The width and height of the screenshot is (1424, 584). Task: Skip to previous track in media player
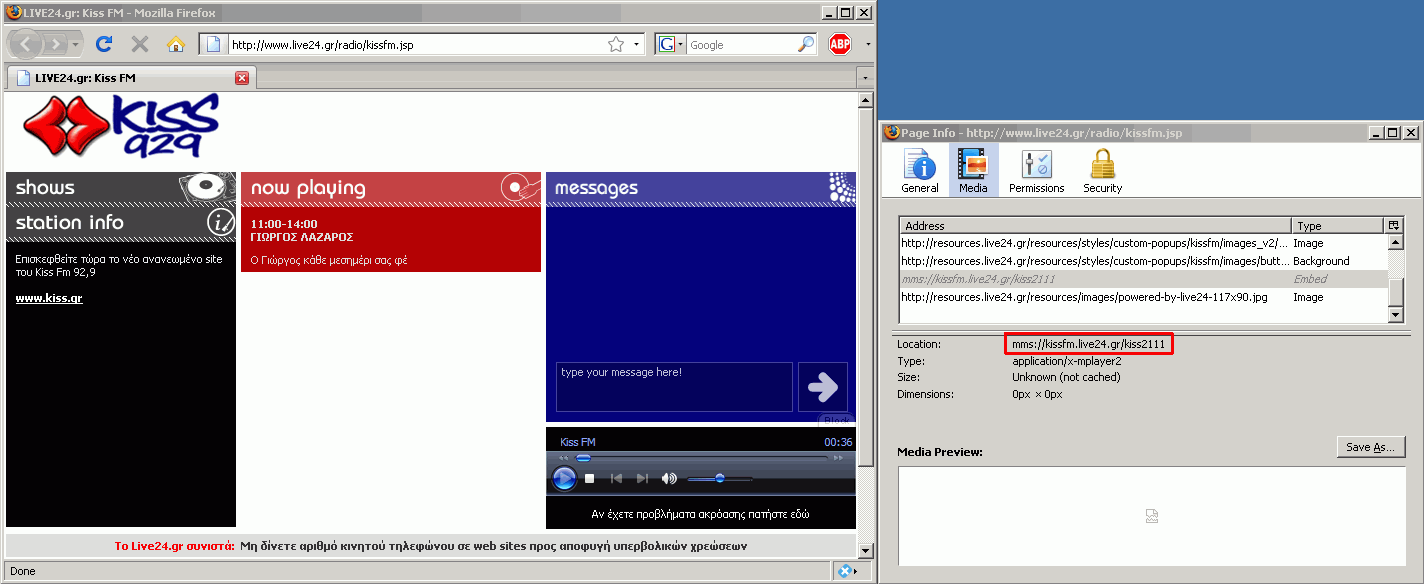point(617,479)
